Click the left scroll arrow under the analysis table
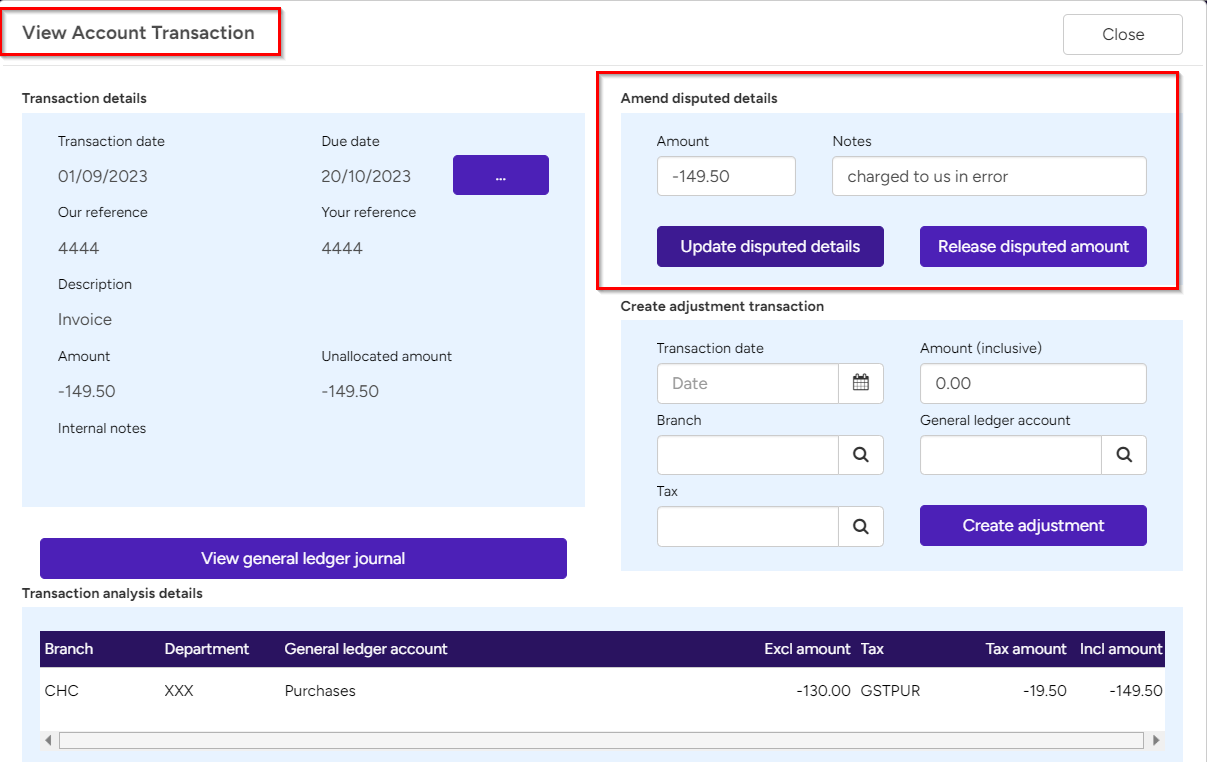Viewport: 1207px width, 762px height. (47, 739)
